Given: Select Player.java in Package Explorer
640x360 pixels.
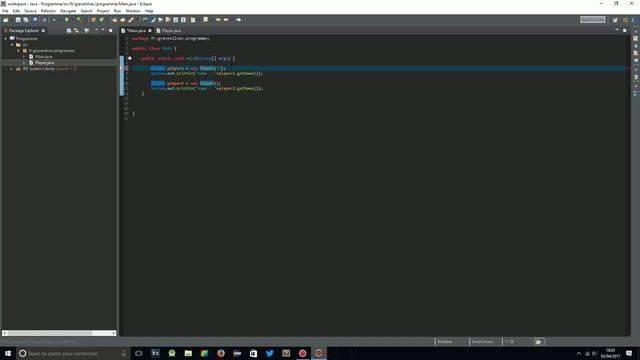Looking at the screenshot, I should pos(44,63).
